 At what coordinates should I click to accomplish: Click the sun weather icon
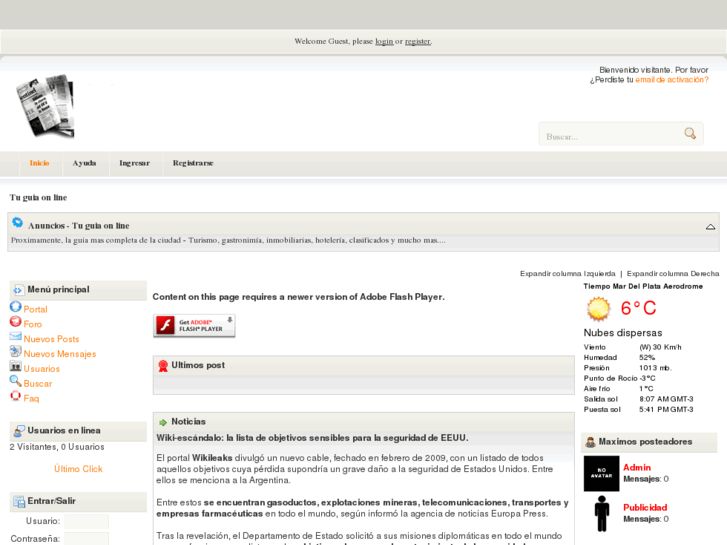598,309
